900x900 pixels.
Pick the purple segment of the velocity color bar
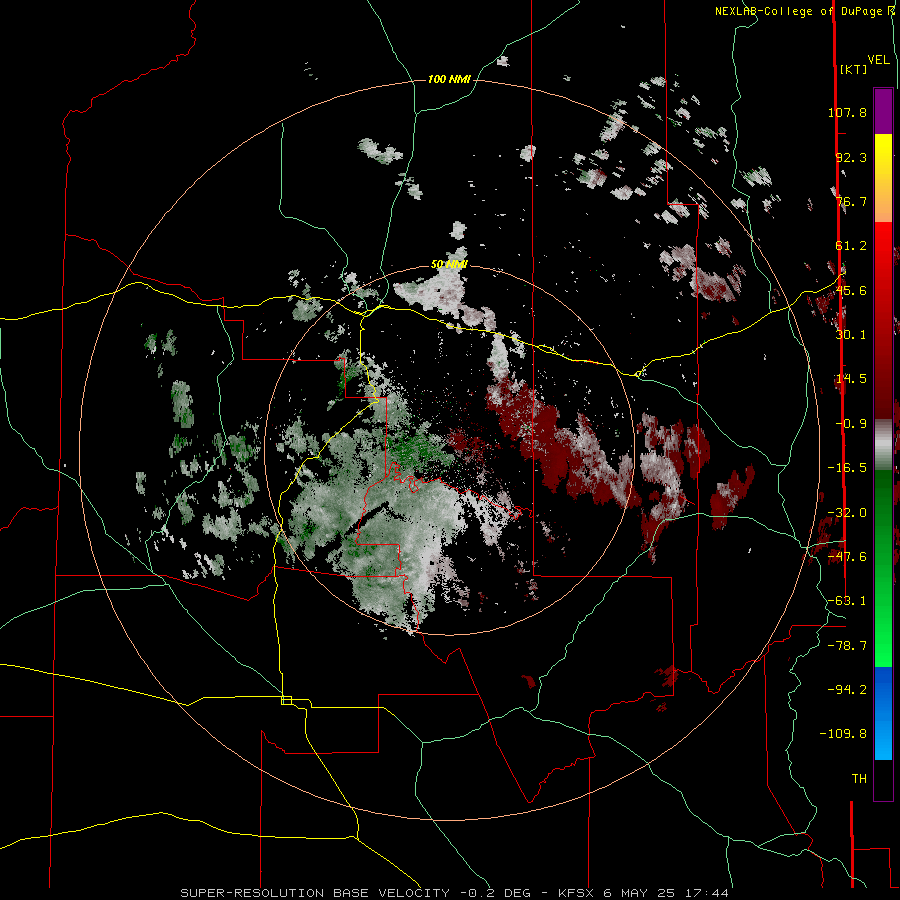pyautogui.click(x=883, y=111)
